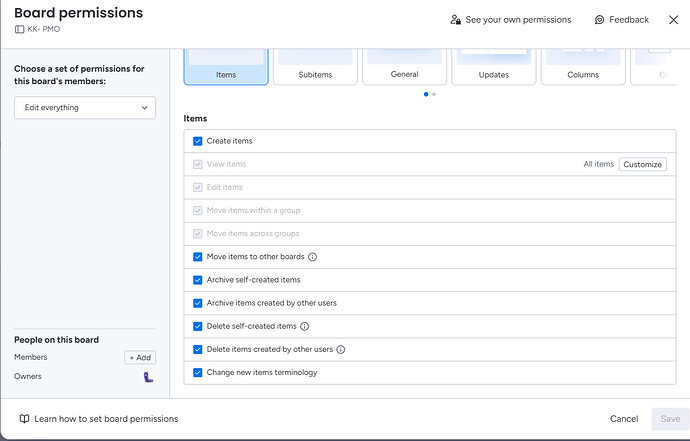Disable Change new items terminology checkbox
This screenshot has height=441, width=690.
pyautogui.click(x=198, y=373)
